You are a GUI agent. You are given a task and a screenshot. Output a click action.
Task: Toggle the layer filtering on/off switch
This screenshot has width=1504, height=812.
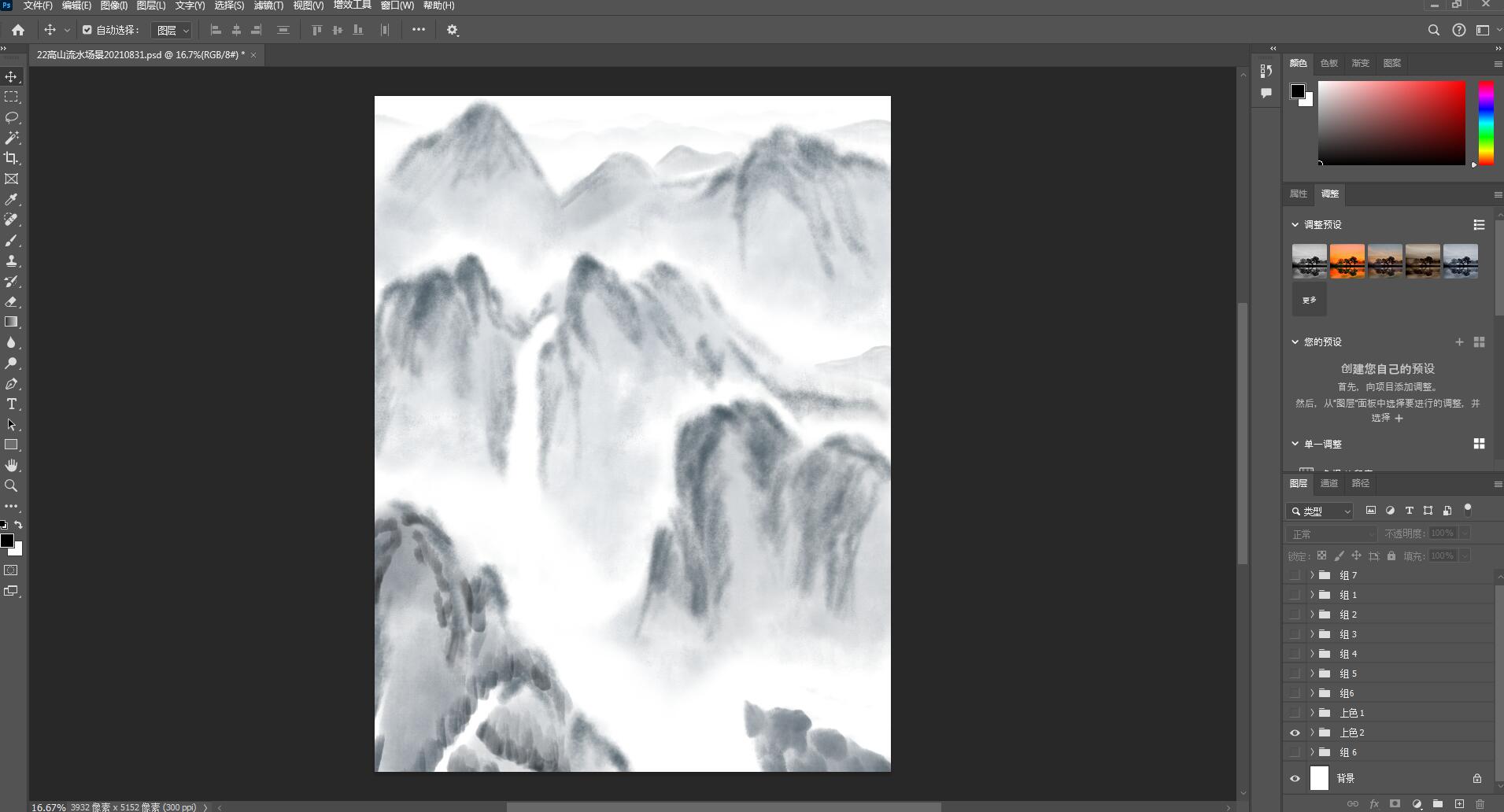[x=1467, y=510]
